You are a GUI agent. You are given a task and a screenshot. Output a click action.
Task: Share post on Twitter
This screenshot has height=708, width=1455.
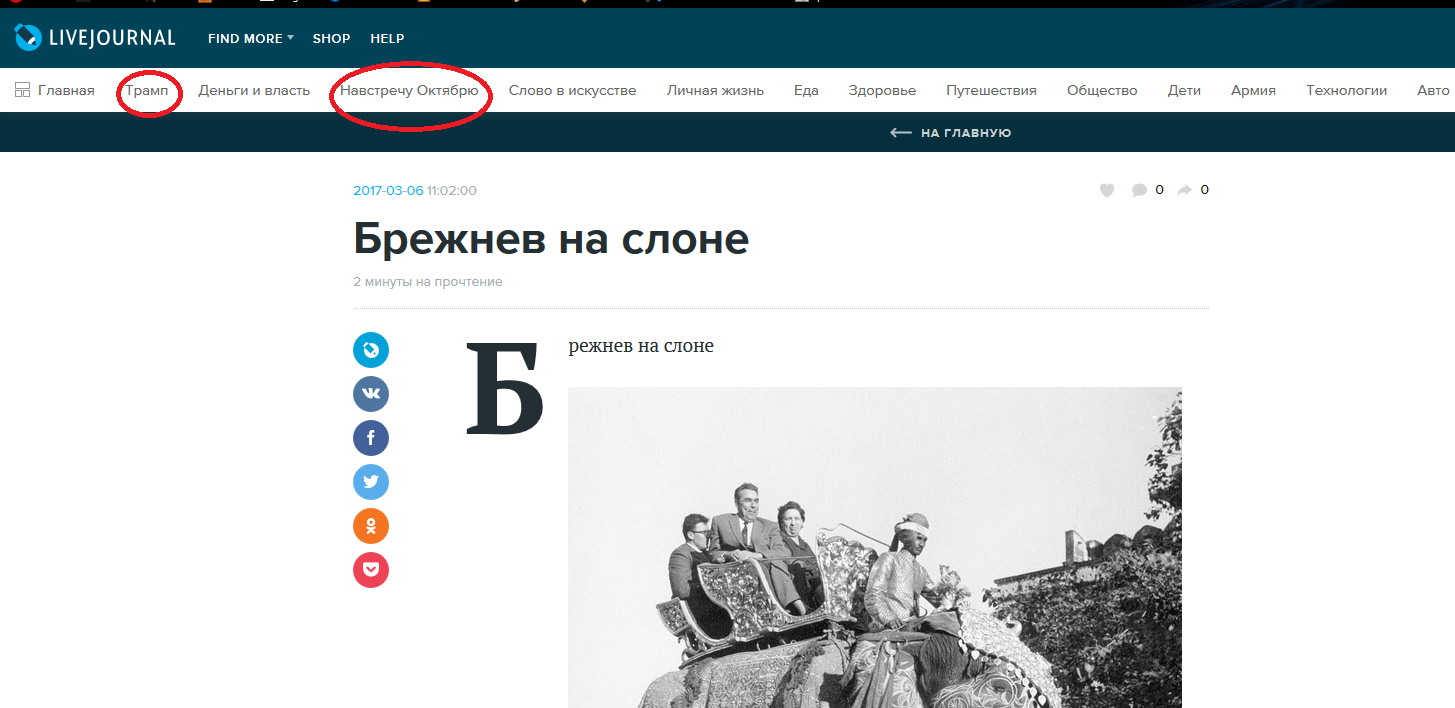pos(371,482)
